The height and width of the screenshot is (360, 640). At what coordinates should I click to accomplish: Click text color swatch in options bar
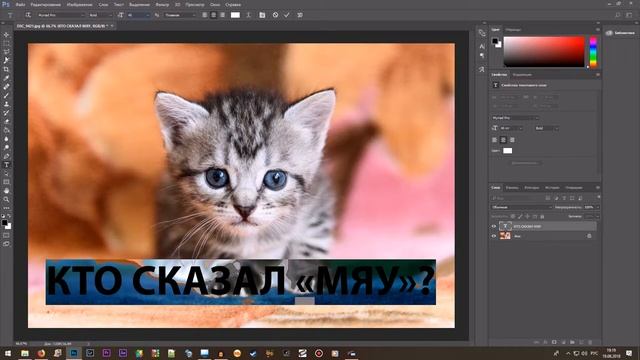click(x=235, y=15)
